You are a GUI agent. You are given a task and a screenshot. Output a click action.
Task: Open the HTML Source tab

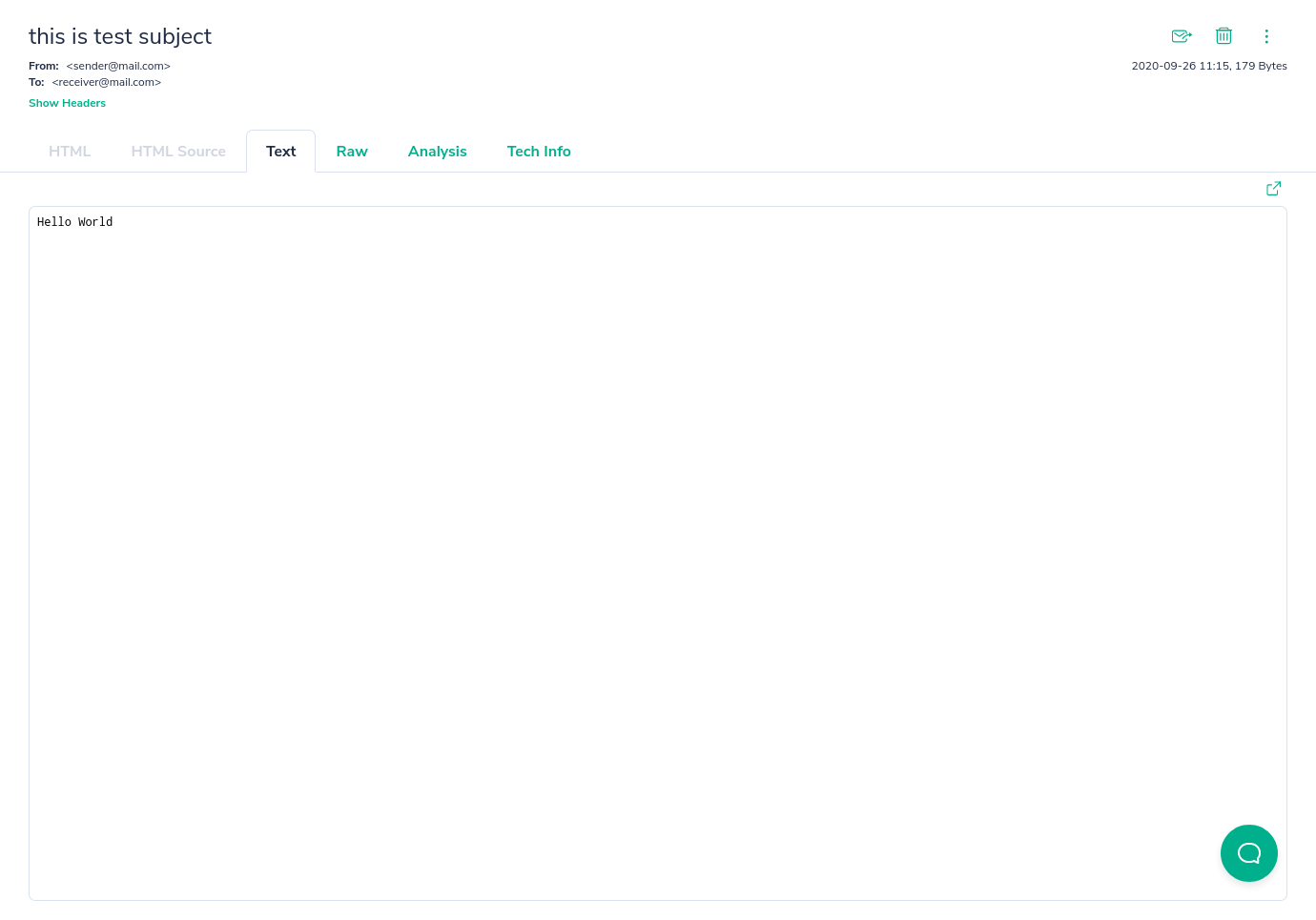[x=178, y=151]
